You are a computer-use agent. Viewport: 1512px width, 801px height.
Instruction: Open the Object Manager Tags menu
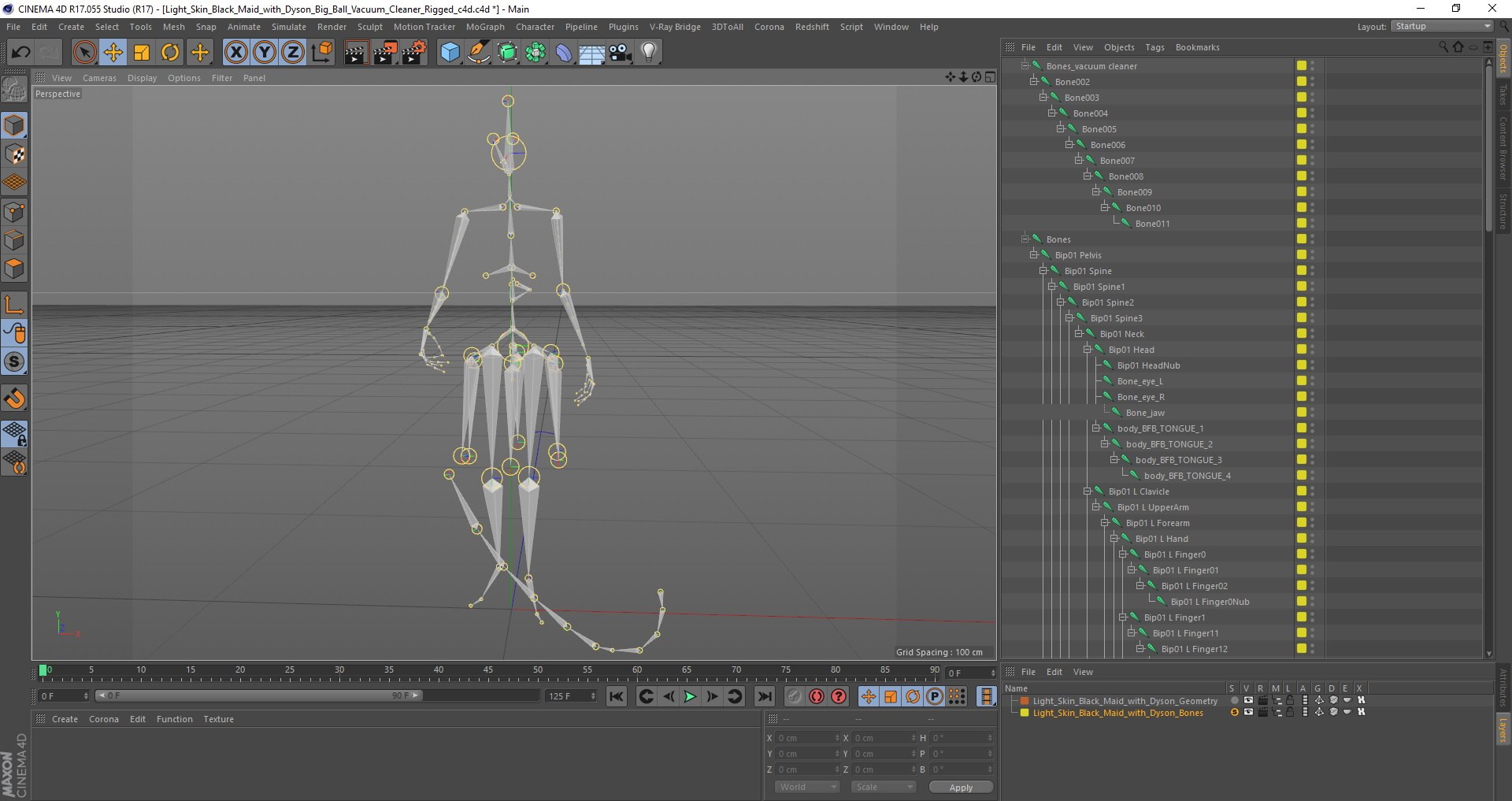tap(1154, 47)
